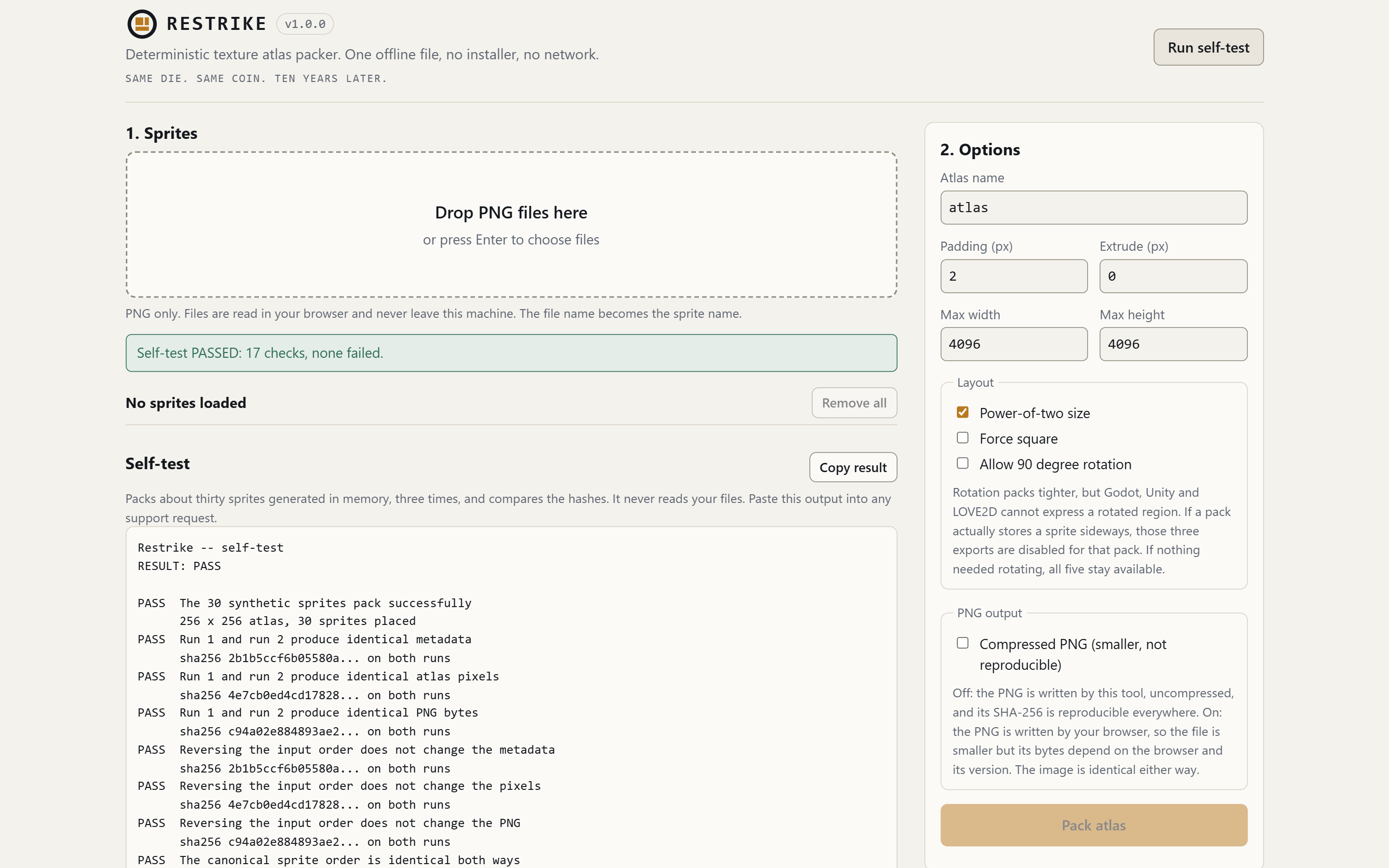Click the v1.0.0 version badge
The height and width of the screenshot is (868, 1389).
tap(305, 24)
